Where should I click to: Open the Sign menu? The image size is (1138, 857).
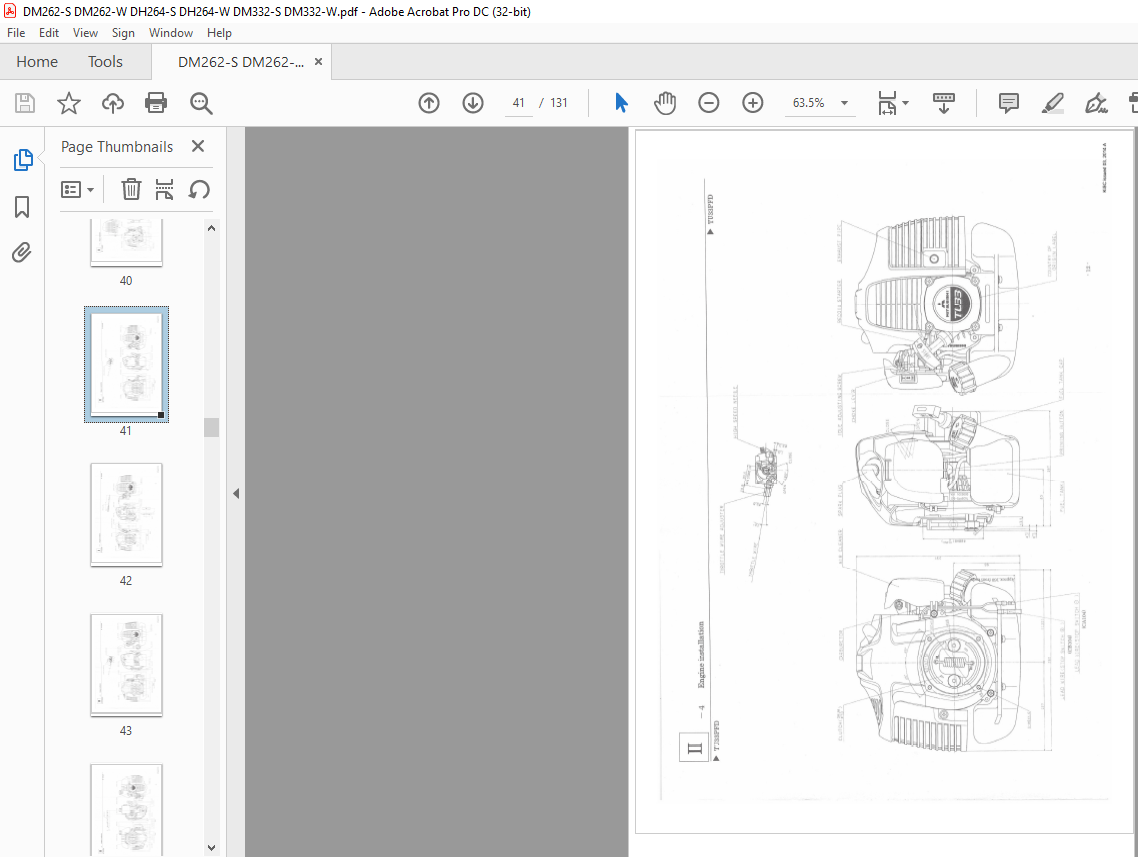[x=123, y=33]
